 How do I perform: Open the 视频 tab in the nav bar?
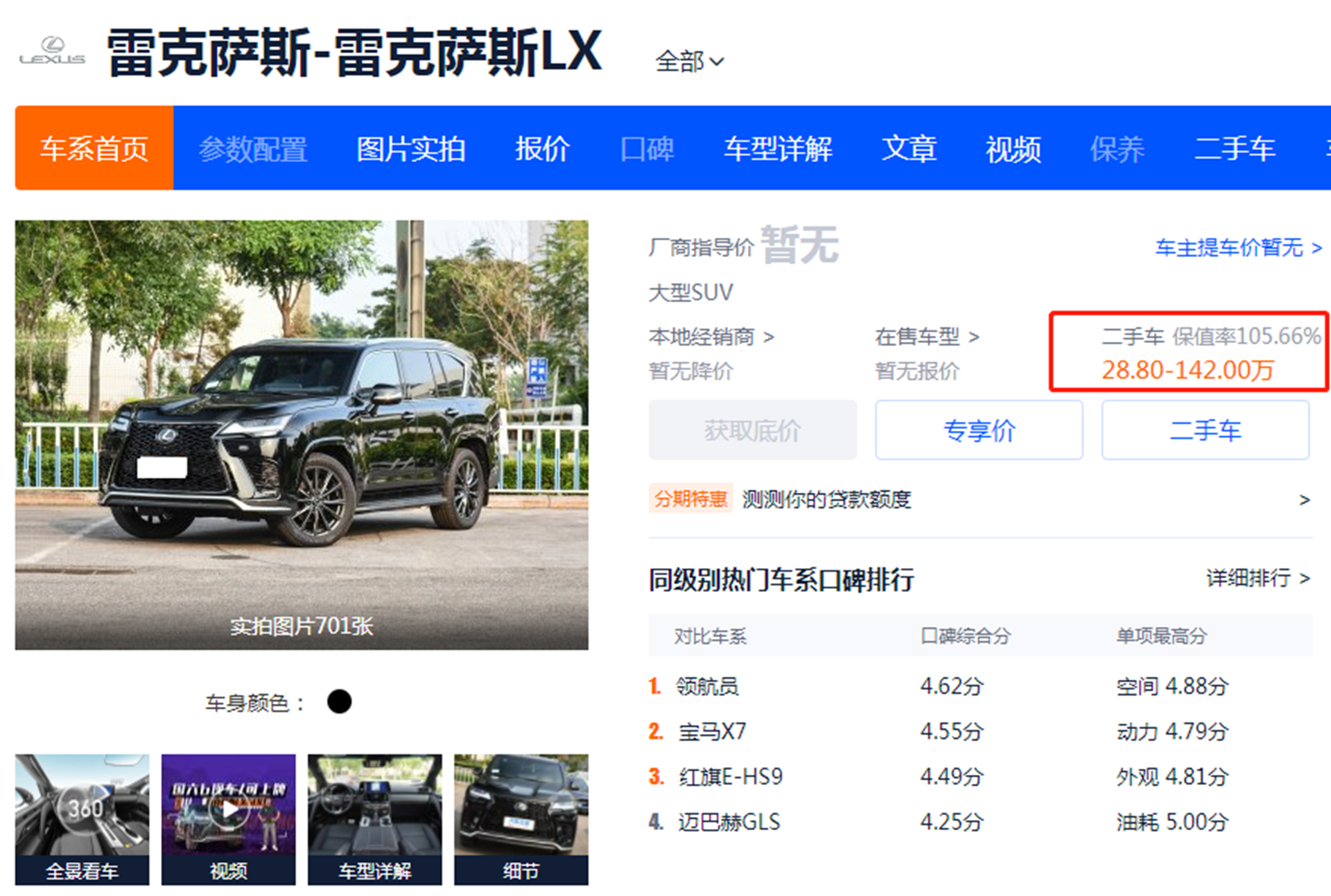(1014, 149)
